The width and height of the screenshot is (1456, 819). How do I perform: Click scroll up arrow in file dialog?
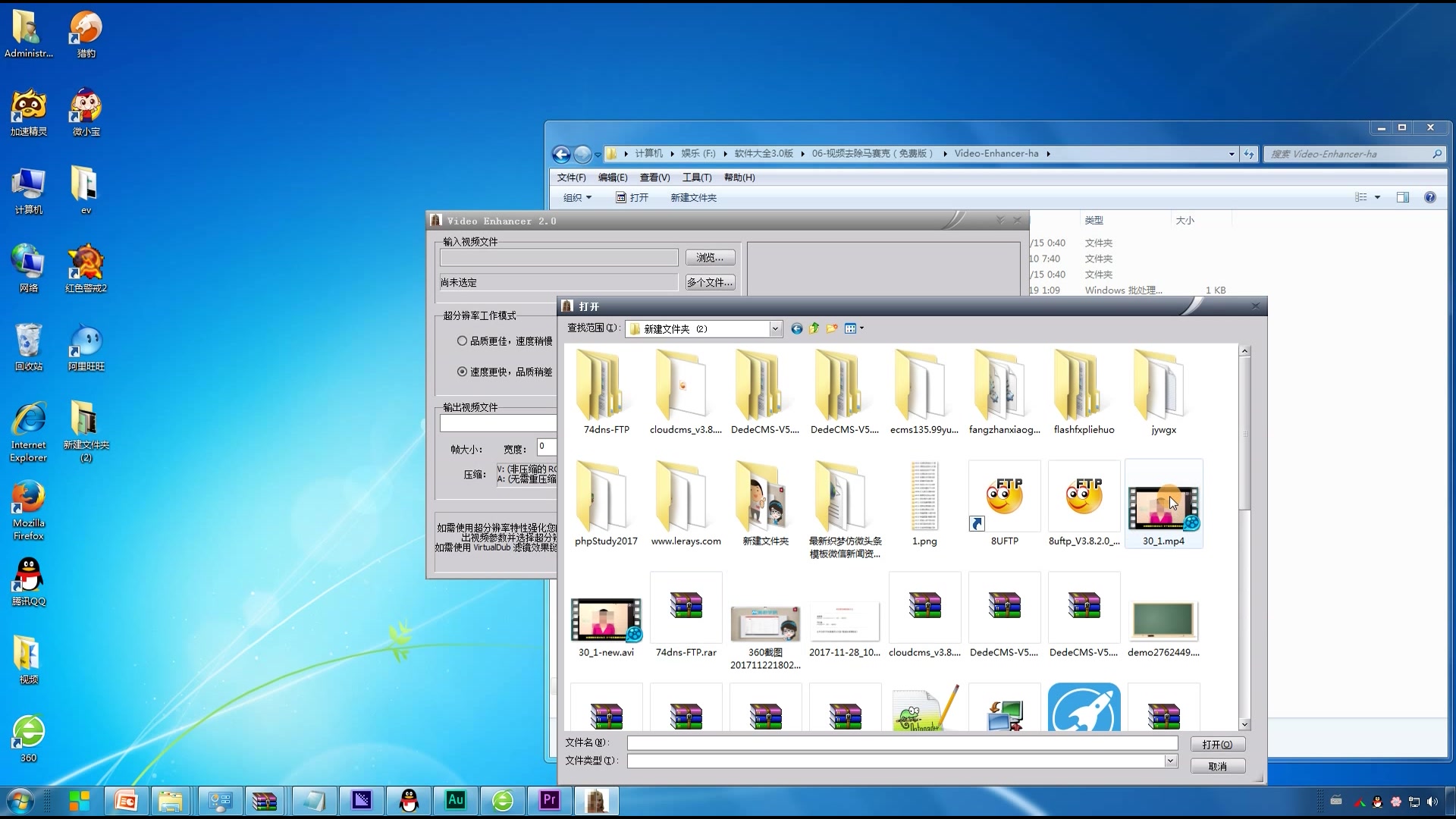pyautogui.click(x=1244, y=351)
